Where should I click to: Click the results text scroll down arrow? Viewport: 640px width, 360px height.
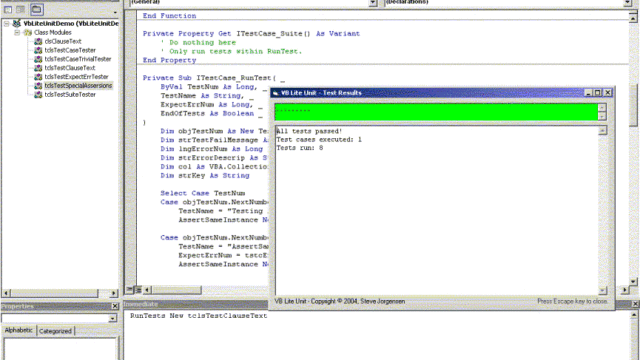603,291
